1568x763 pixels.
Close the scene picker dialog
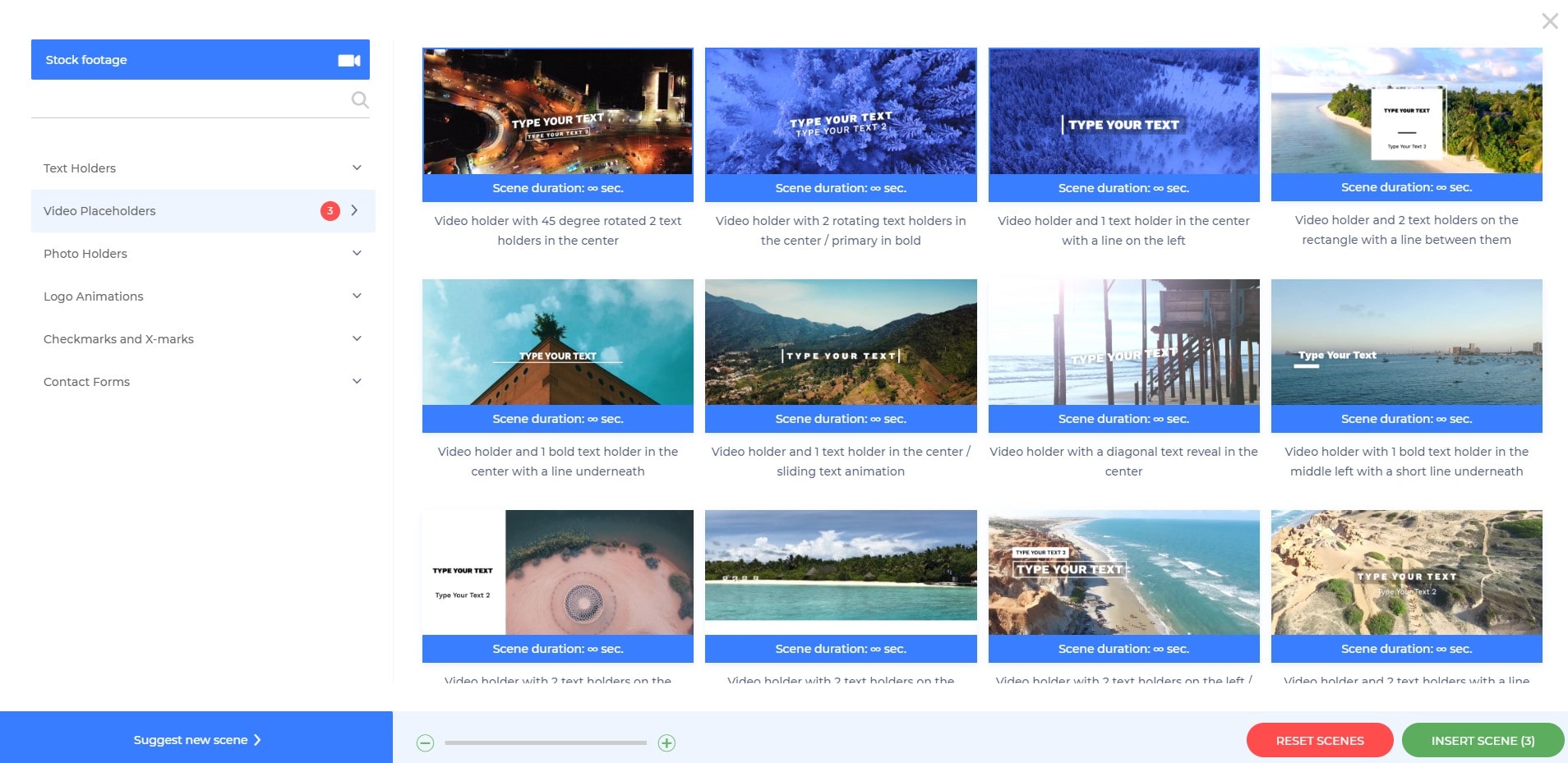pos(1549,21)
